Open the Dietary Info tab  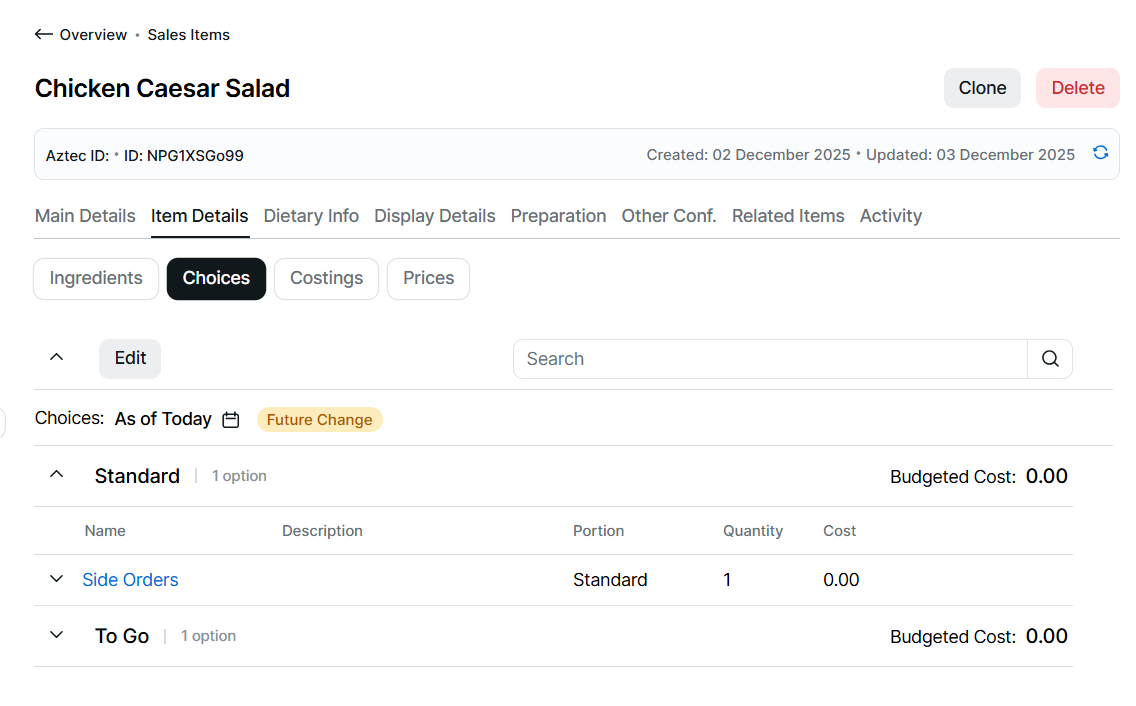[311, 216]
